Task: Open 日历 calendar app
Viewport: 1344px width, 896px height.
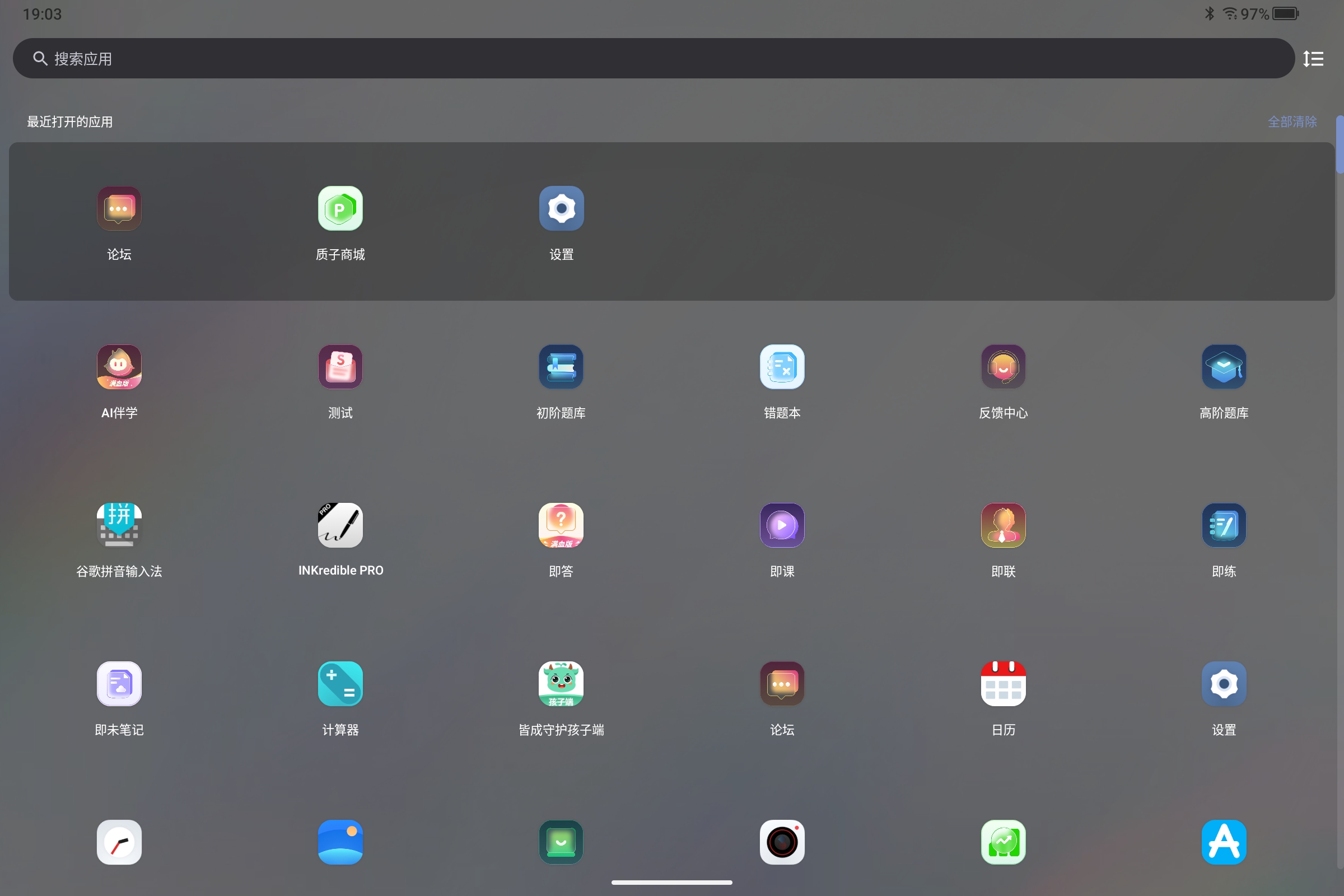Action: (x=1004, y=683)
